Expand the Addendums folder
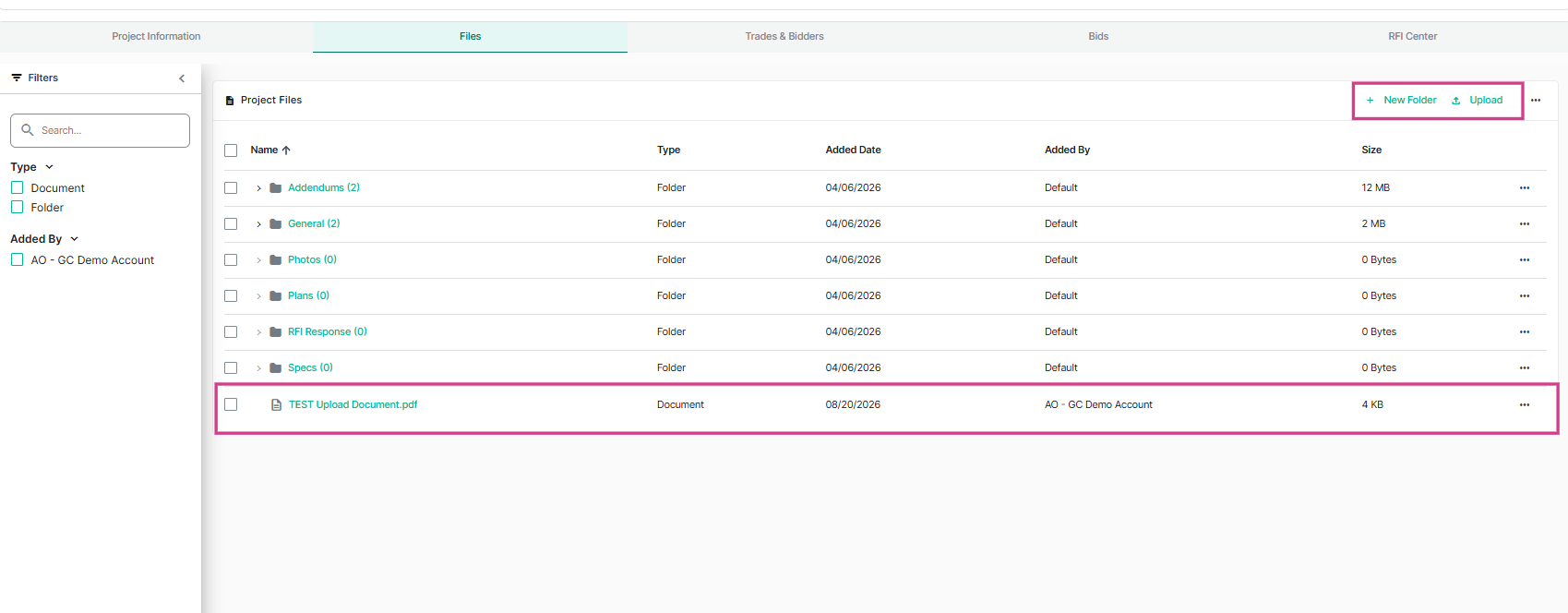This screenshot has height=613, width=1568. (258, 188)
